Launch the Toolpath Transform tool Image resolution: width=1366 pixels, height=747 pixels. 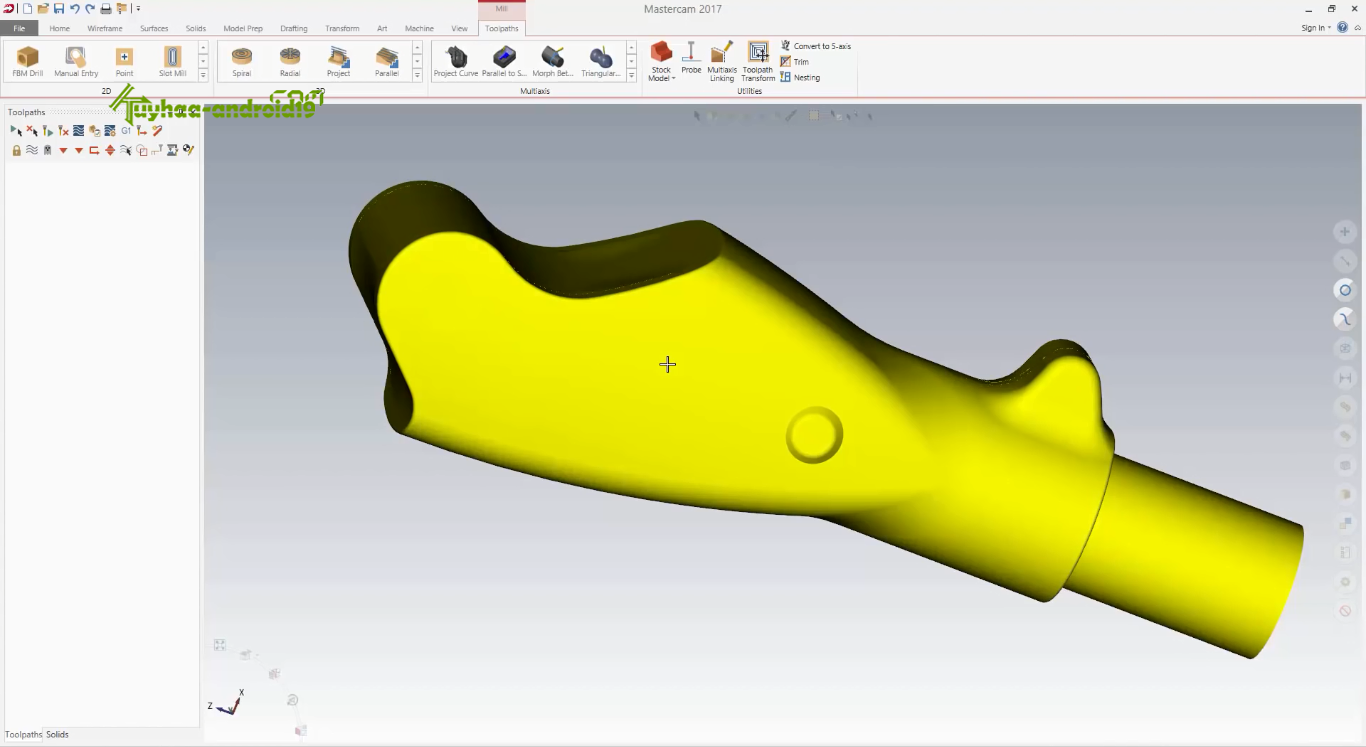(758, 62)
